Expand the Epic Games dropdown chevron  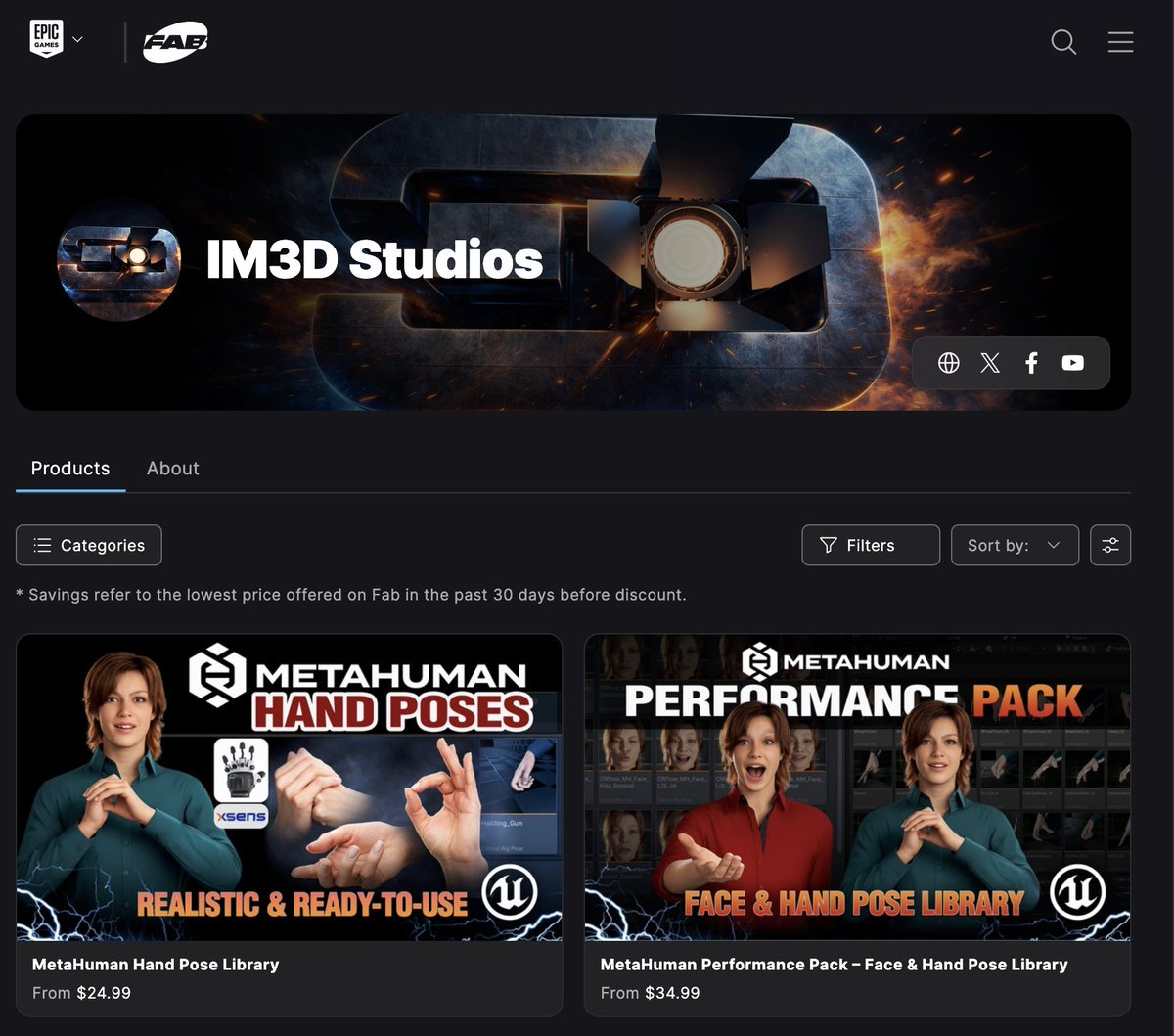click(x=78, y=40)
